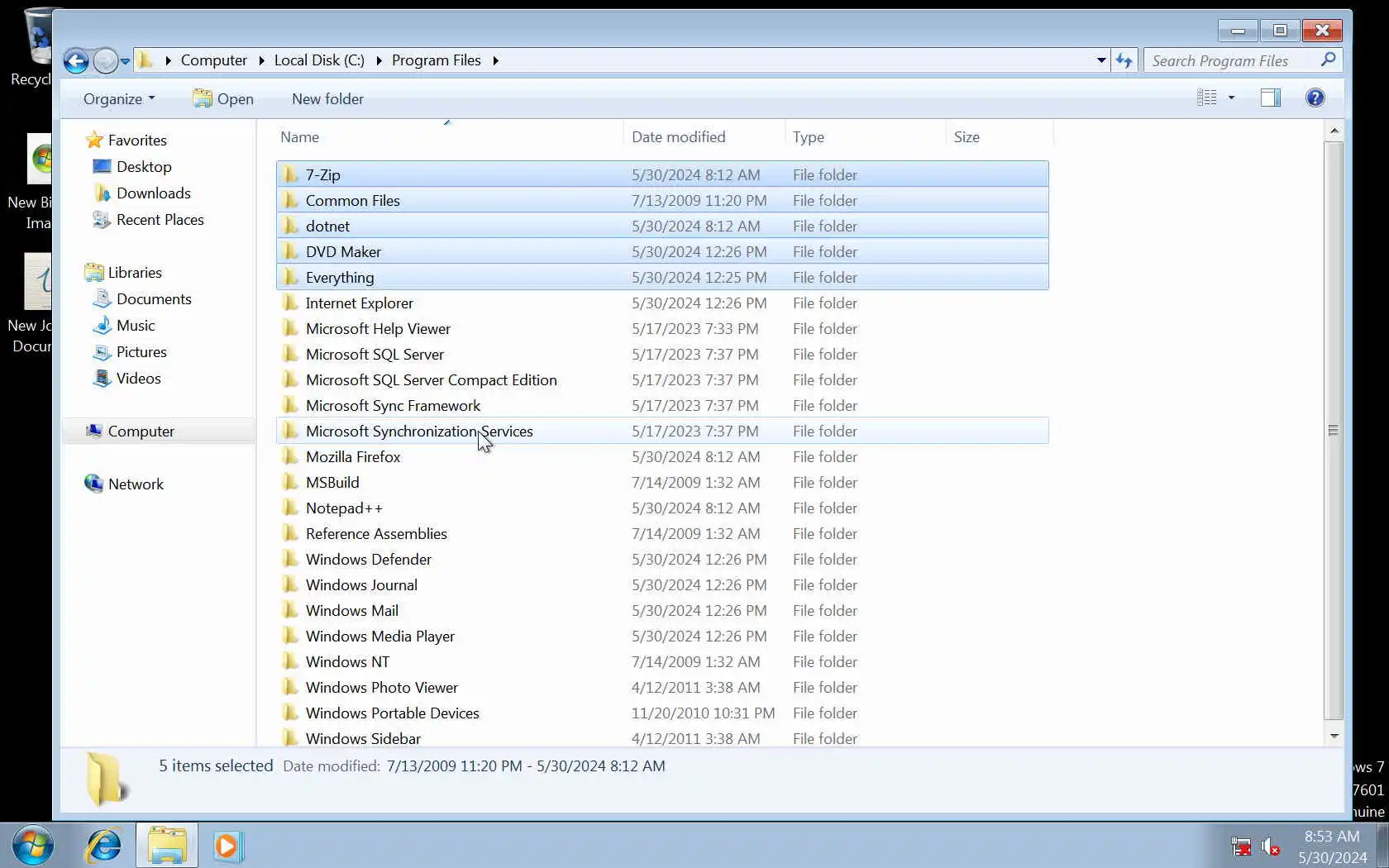1389x868 pixels.
Task: Open the Organize dropdown menu
Action: pyautogui.click(x=119, y=98)
